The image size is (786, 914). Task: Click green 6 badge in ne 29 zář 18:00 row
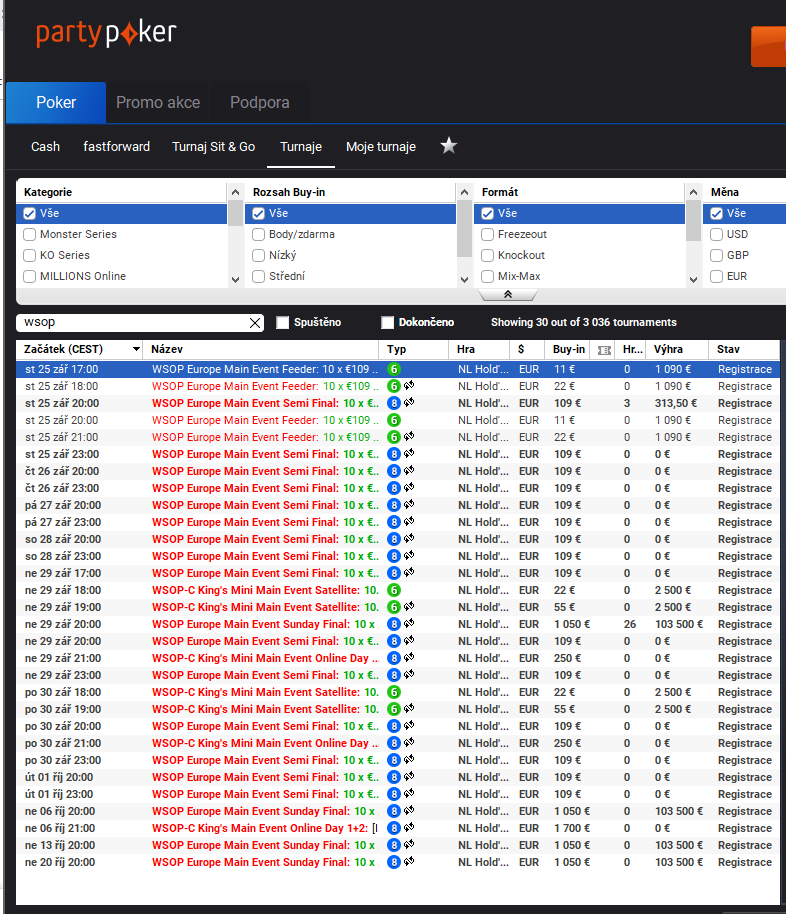click(x=394, y=590)
